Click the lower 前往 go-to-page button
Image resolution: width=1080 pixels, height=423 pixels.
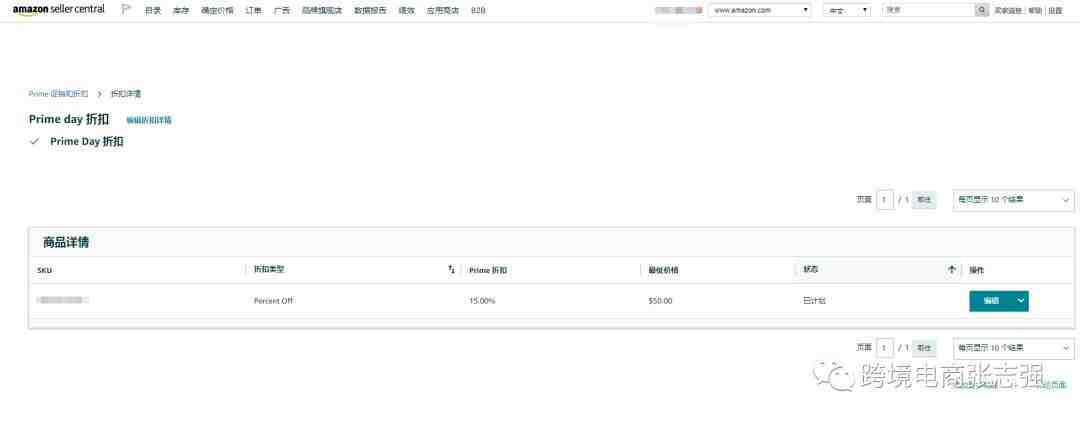[x=924, y=348]
